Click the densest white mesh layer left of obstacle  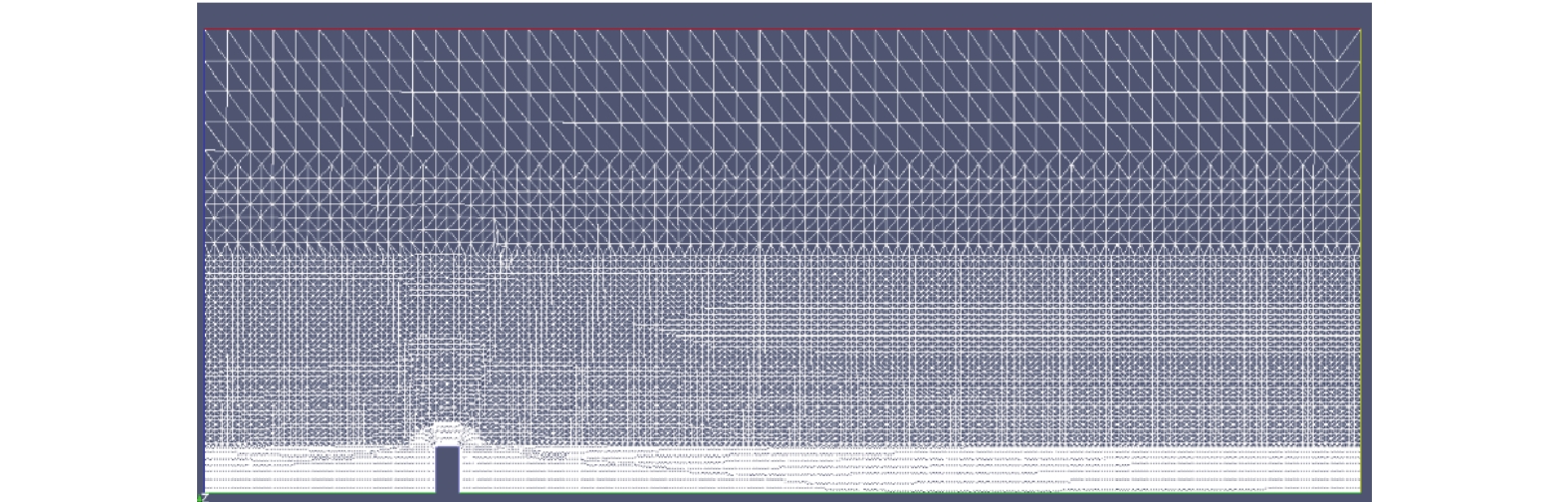coord(319,468)
